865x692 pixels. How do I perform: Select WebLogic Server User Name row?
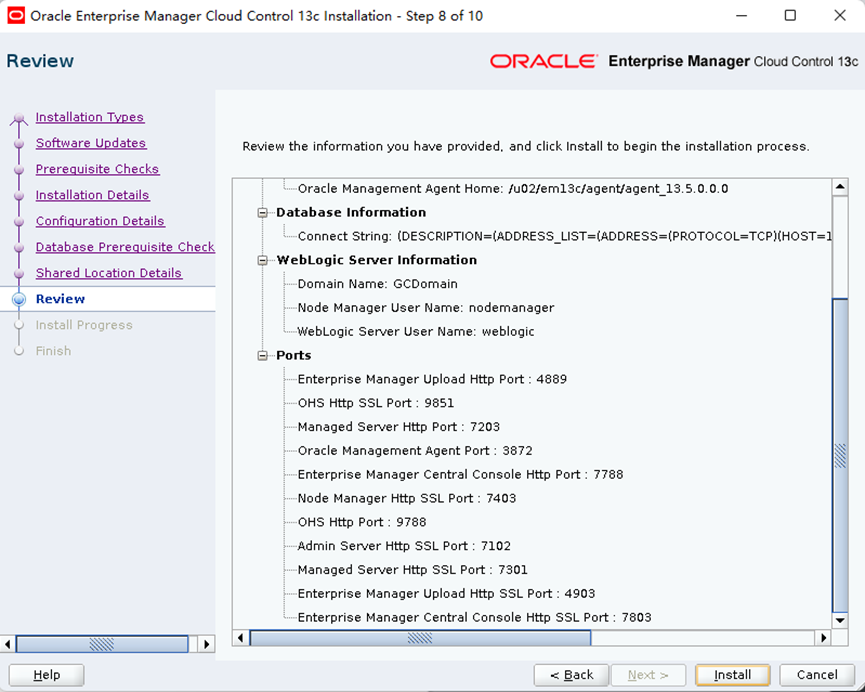[x=416, y=332]
